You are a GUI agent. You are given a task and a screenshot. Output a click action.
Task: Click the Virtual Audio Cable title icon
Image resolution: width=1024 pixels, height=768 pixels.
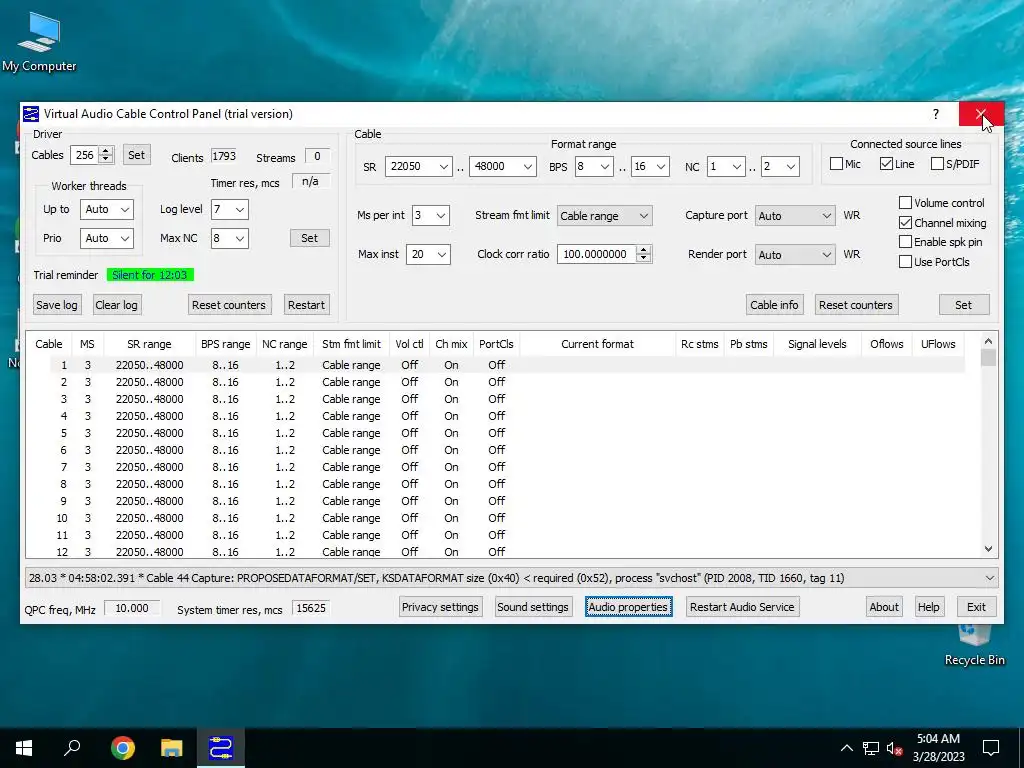pos(31,114)
